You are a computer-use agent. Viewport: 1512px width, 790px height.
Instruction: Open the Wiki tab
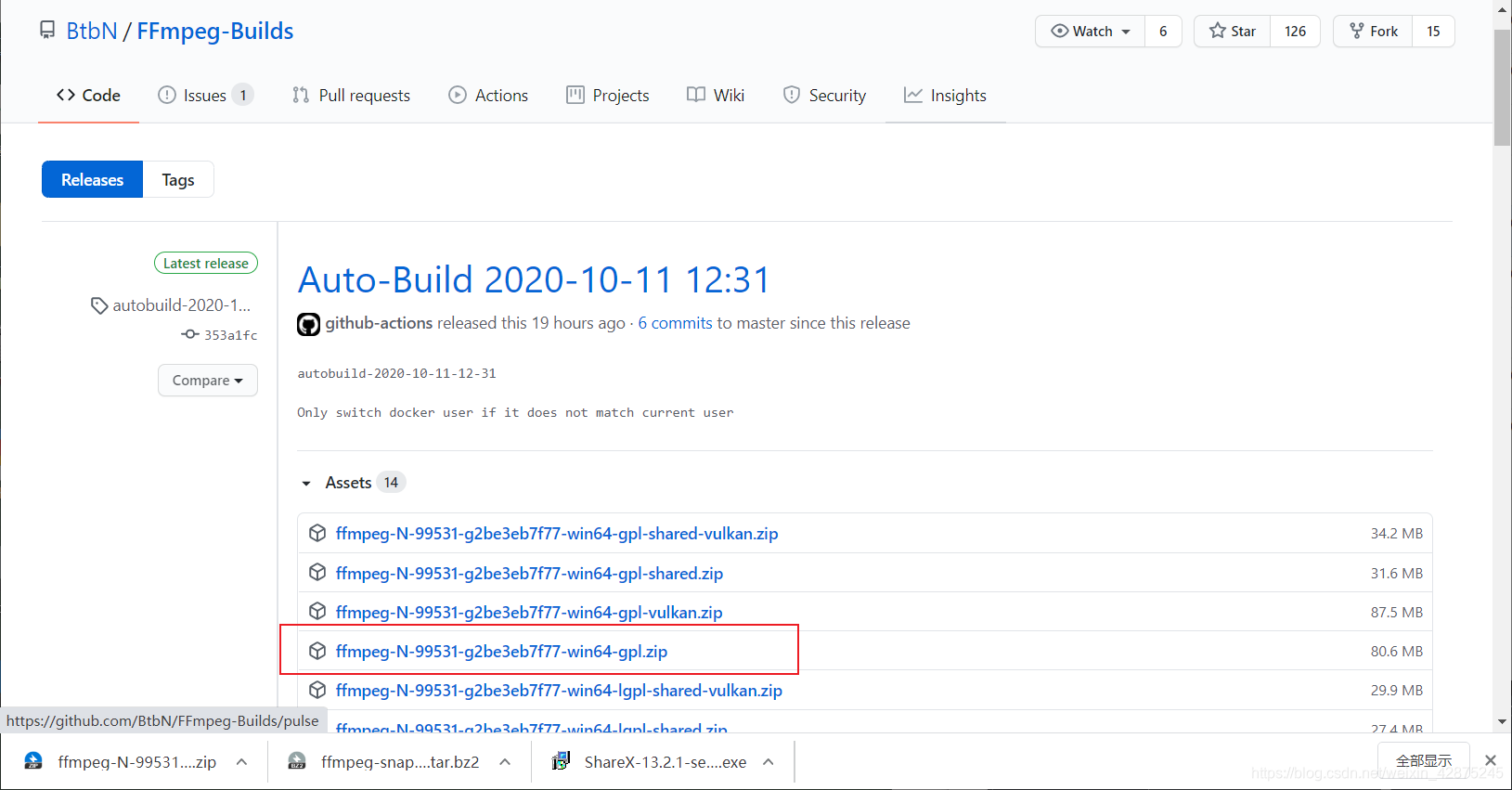716,95
